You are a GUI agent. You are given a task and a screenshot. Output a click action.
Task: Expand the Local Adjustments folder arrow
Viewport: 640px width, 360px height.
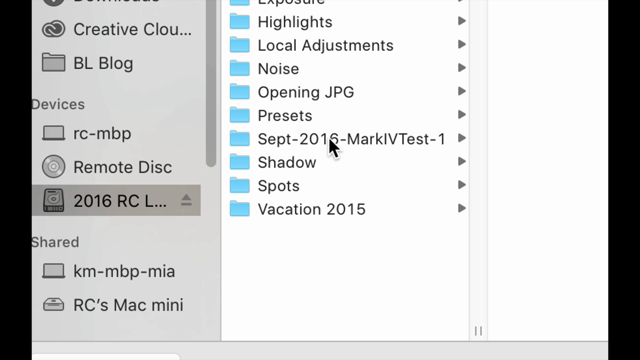462,44
